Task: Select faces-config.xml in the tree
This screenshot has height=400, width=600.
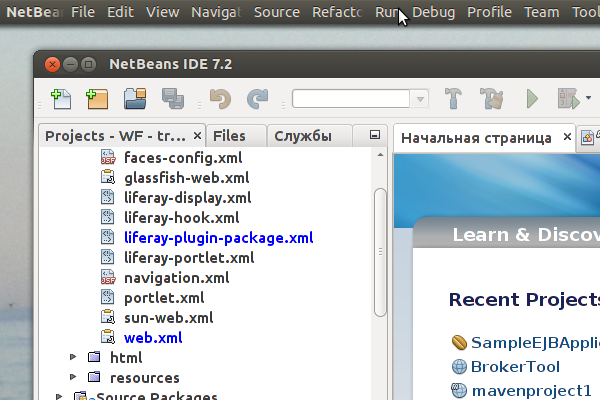Action: (x=183, y=158)
